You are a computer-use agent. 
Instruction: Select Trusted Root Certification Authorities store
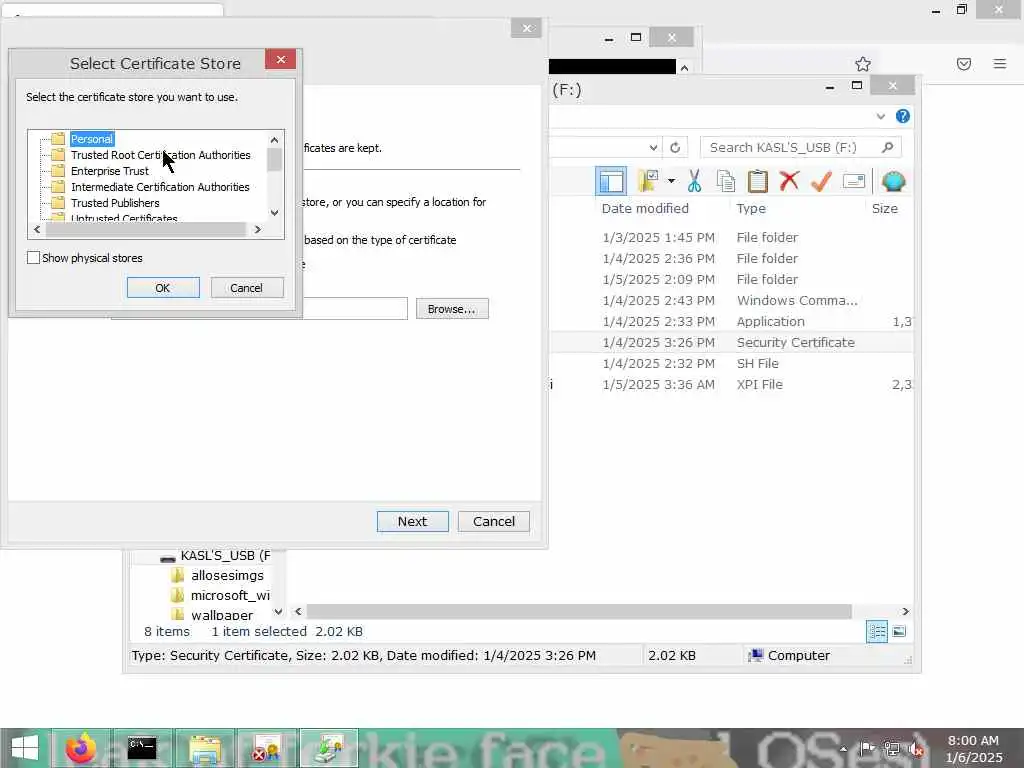click(160, 155)
